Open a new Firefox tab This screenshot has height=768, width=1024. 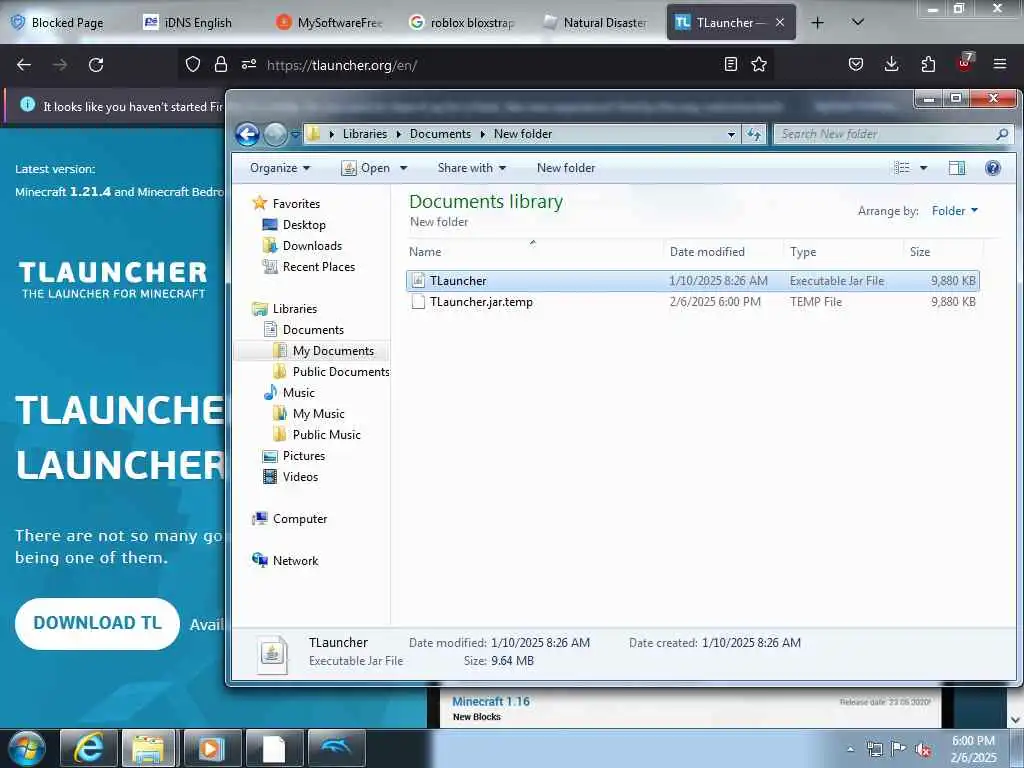[x=817, y=23]
